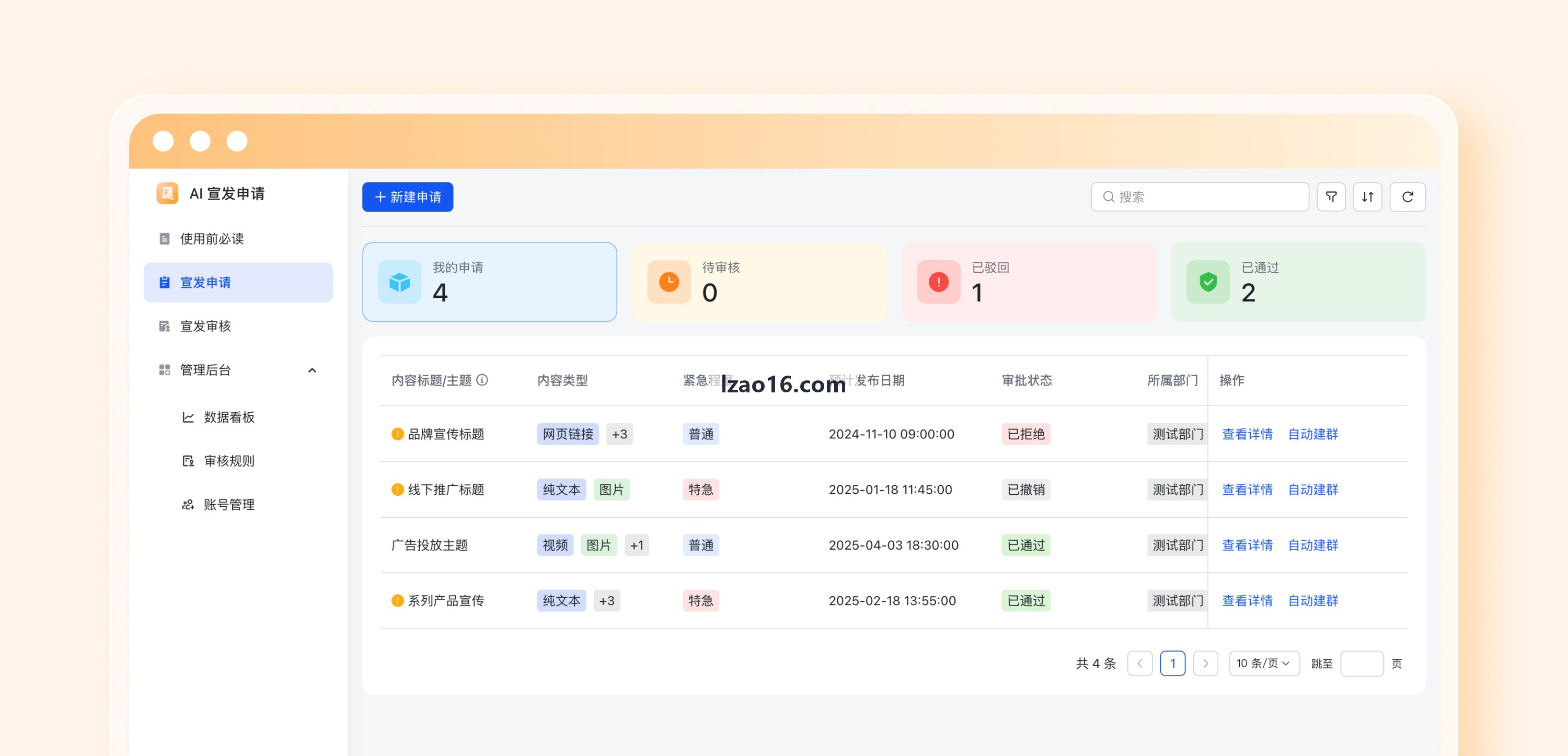Click warning icon beside 线下推广标题
The width and height of the screenshot is (1568, 756).
click(397, 490)
